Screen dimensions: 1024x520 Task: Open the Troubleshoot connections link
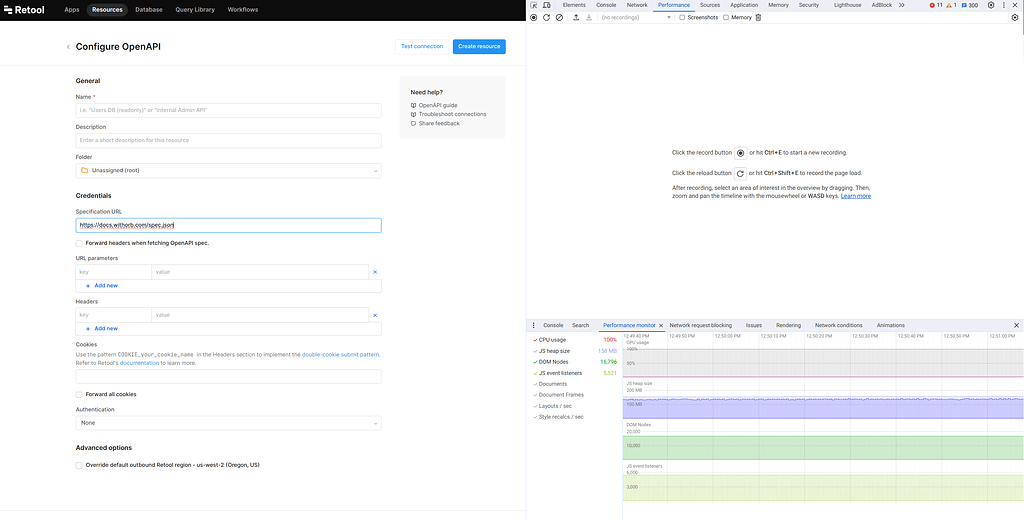tap(453, 114)
